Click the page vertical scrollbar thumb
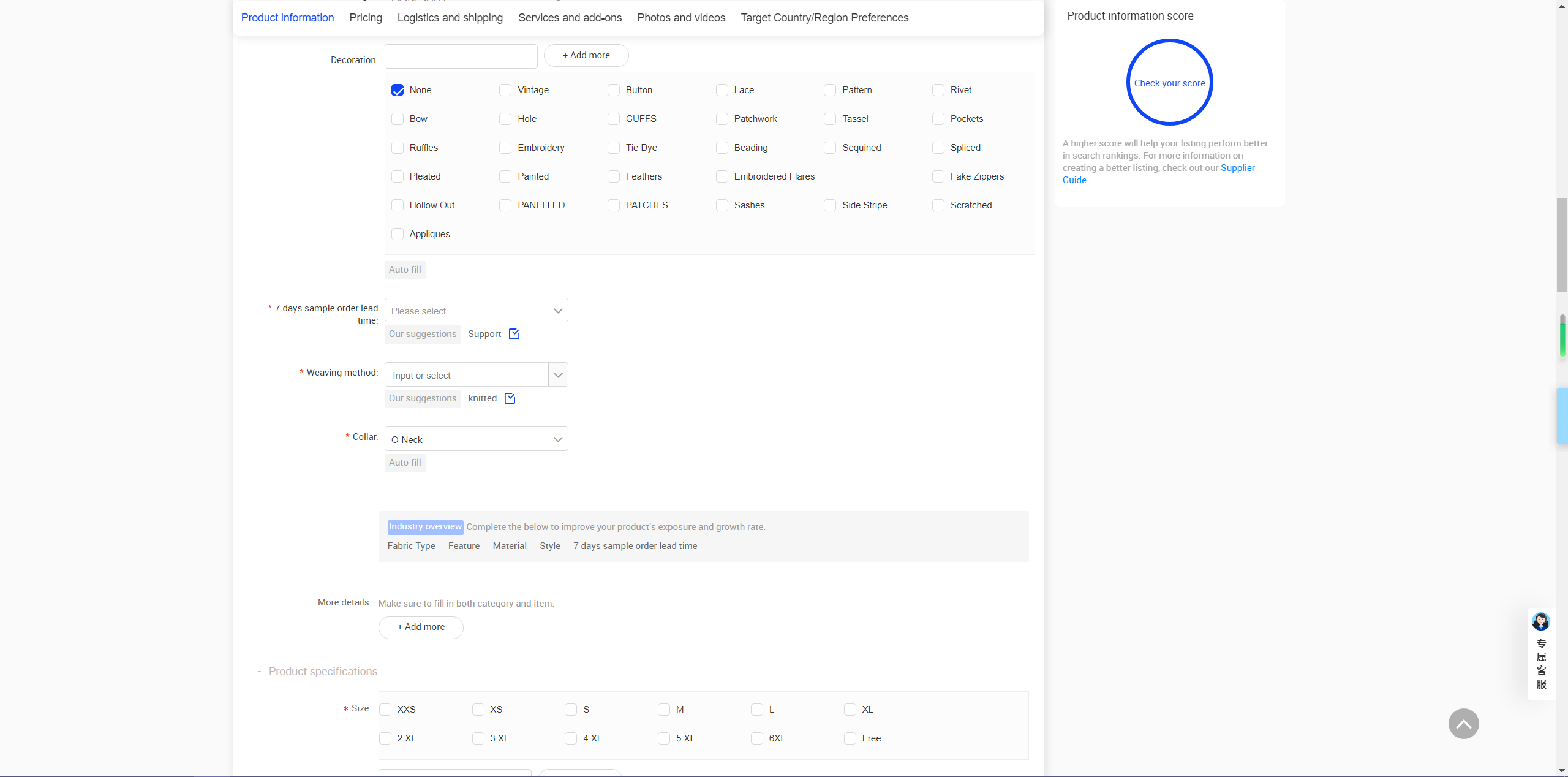The width and height of the screenshot is (1568, 777). point(1562,245)
